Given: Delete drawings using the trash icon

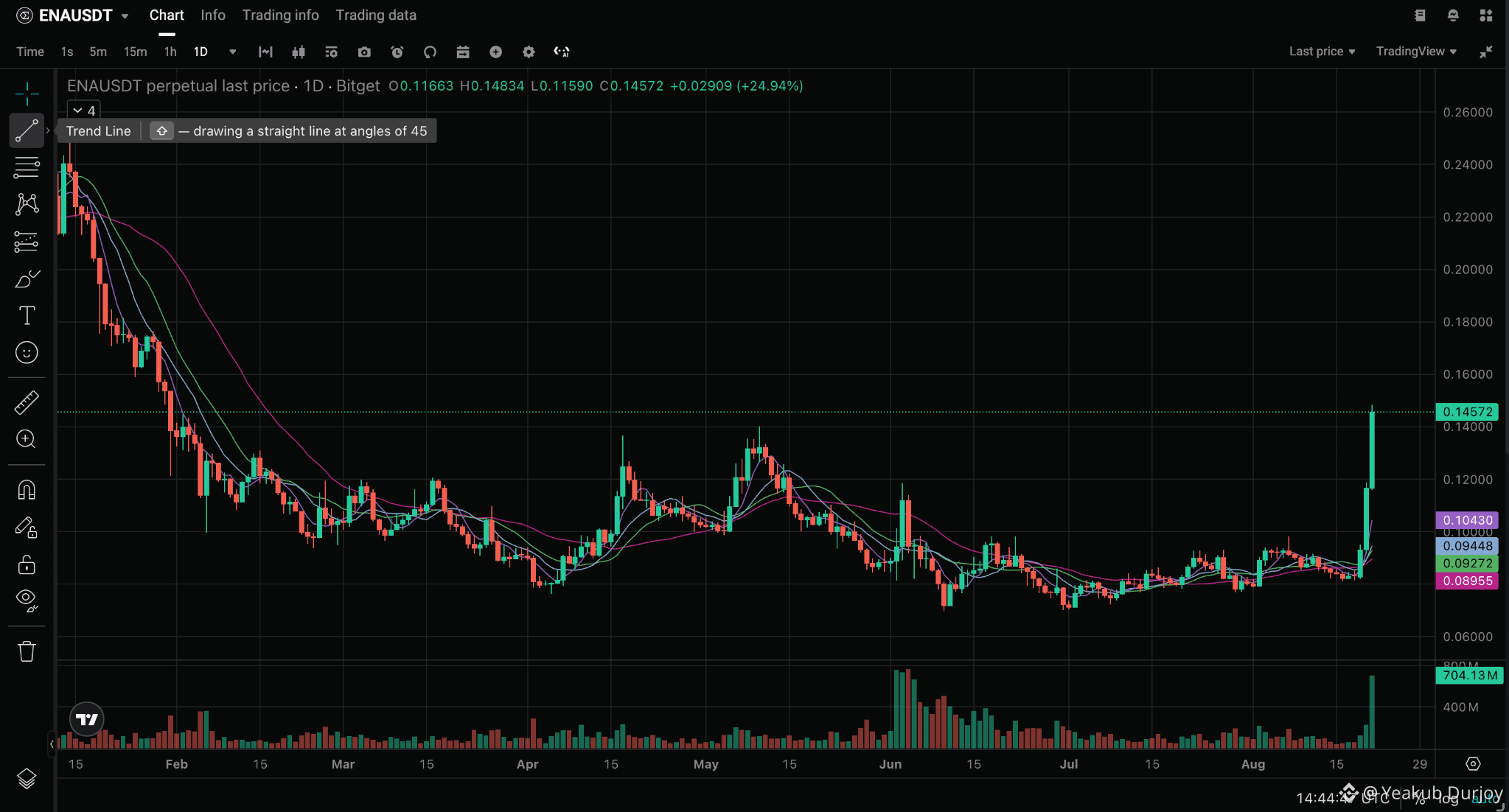Looking at the screenshot, I should point(27,651).
